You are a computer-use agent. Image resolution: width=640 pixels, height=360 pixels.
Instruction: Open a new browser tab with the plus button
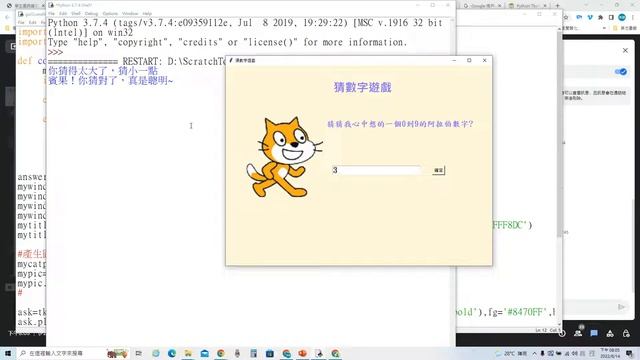tap(557, 6)
